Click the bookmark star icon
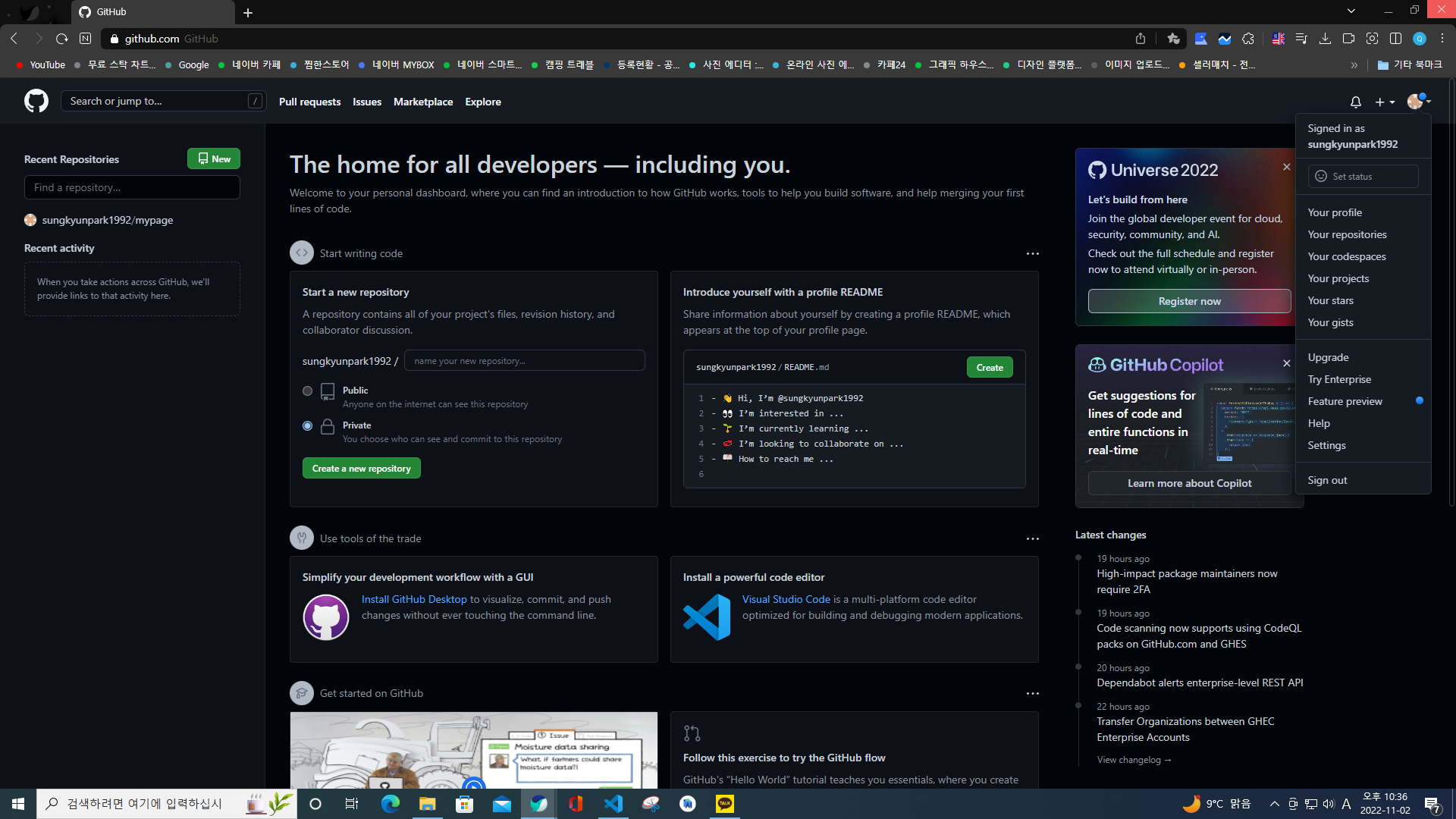The image size is (1456, 819). coord(1174,39)
